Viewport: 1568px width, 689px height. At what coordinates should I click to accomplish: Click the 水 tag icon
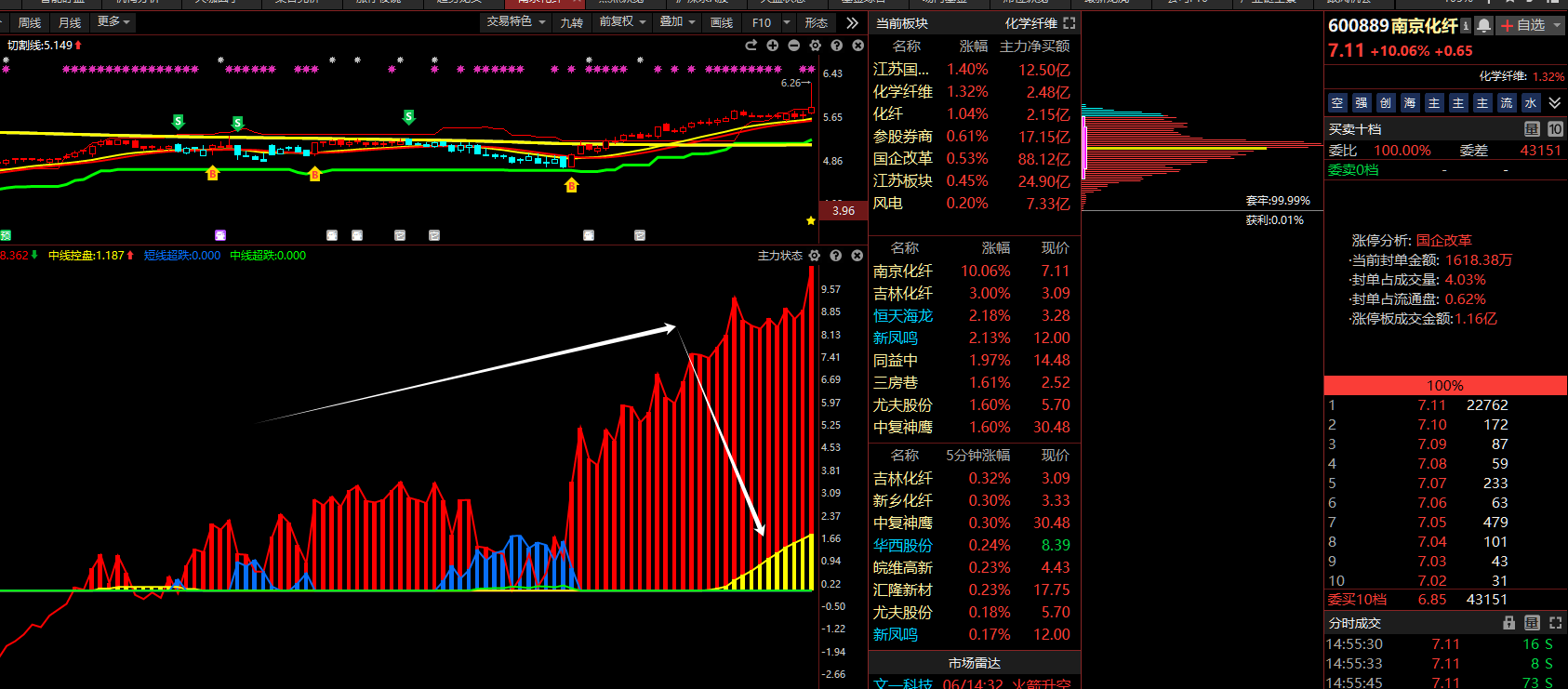[x=1531, y=103]
